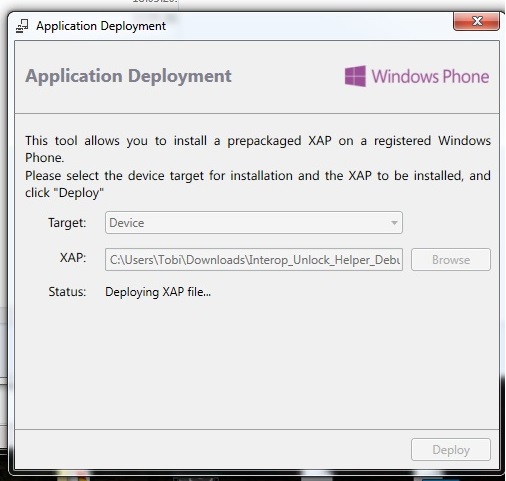The height and width of the screenshot is (481, 506).
Task: Close the Application Deployment window
Action: coord(476,21)
